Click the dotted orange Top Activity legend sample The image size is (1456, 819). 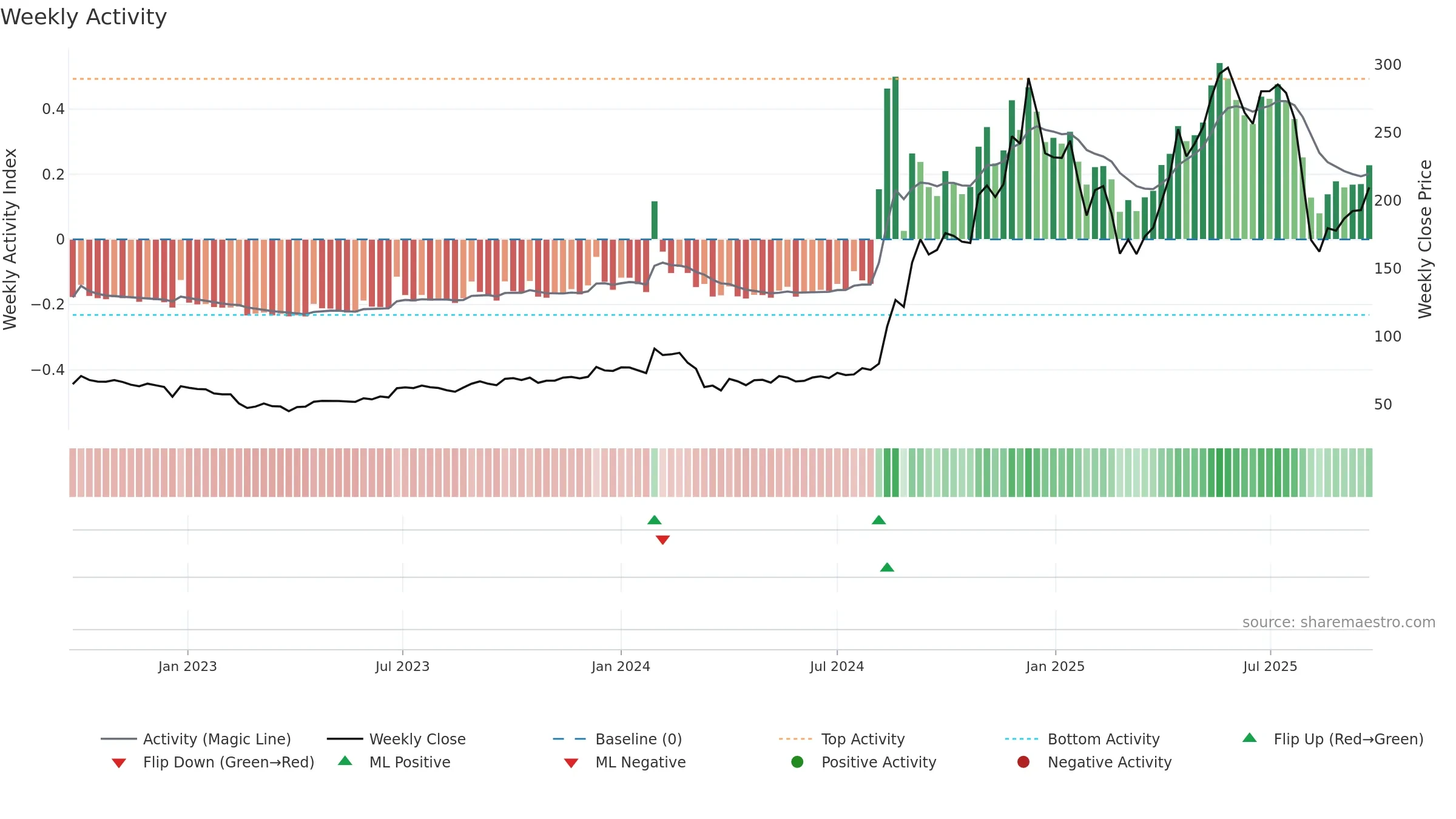pos(795,739)
